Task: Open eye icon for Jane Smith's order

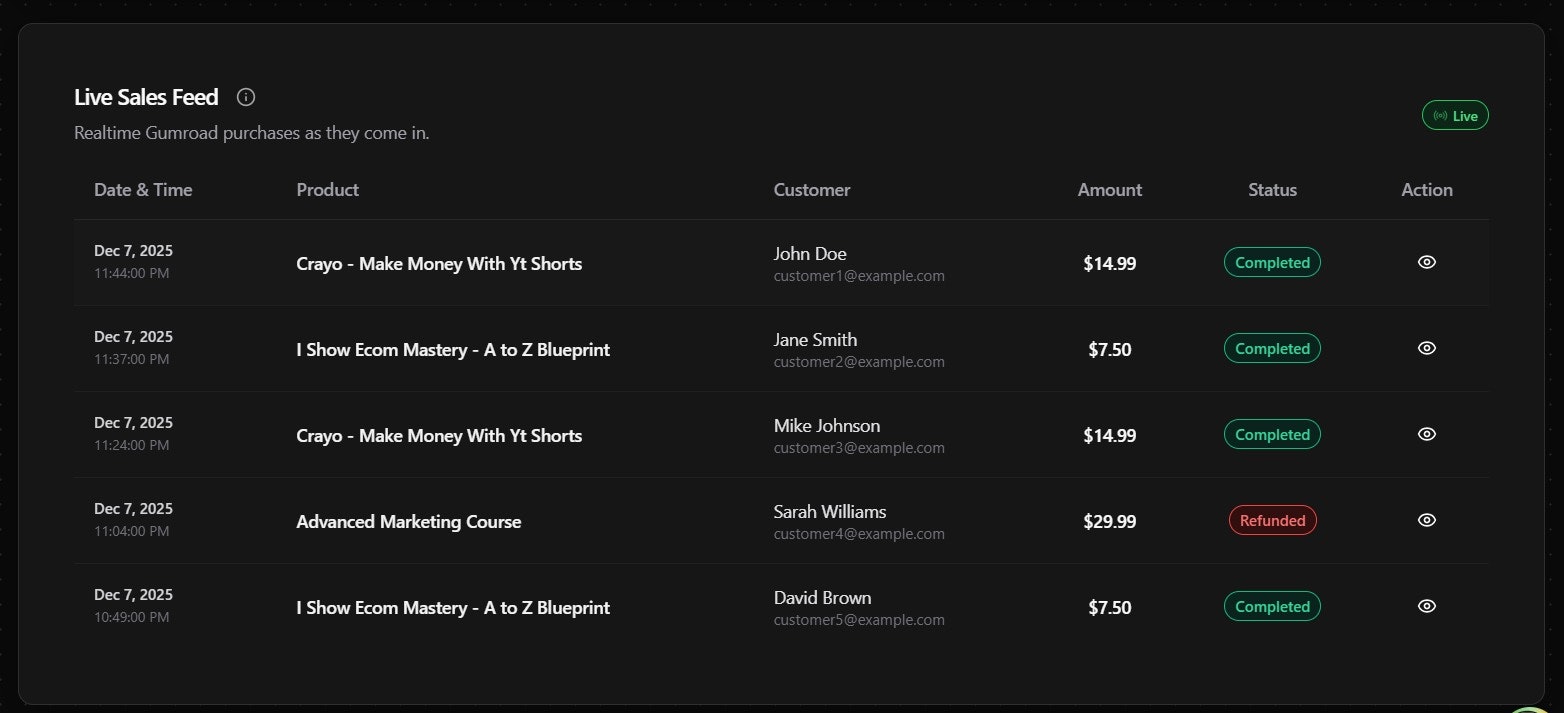Action: 1427,348
